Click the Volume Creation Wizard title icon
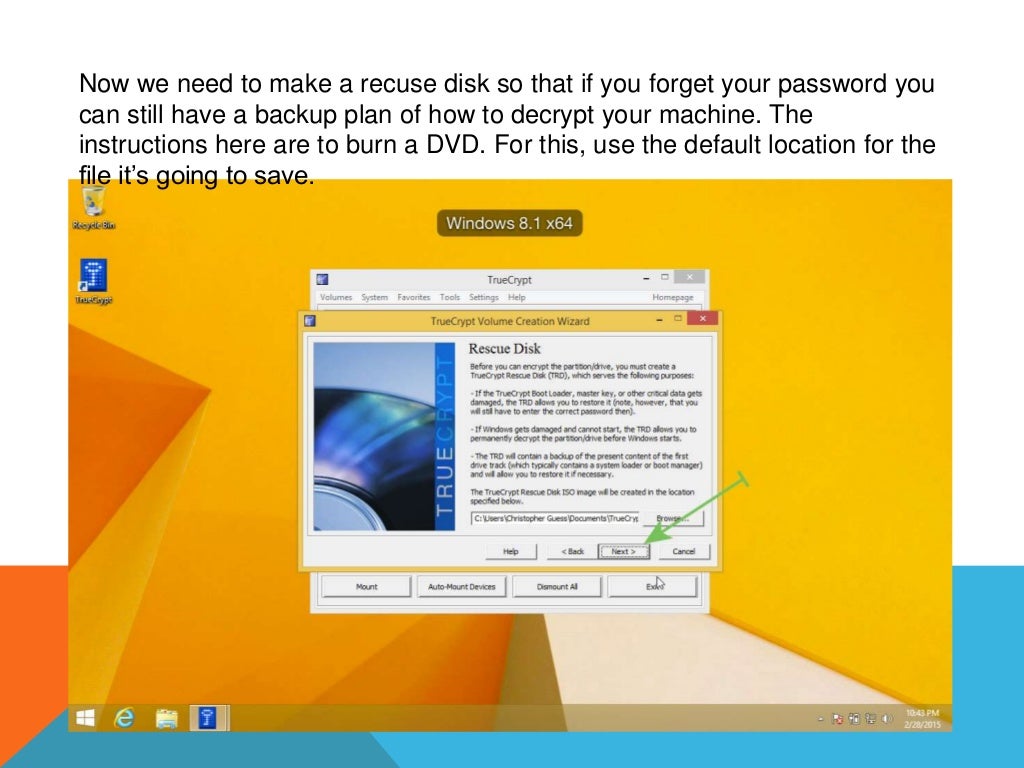 click(x=310, y=321)
